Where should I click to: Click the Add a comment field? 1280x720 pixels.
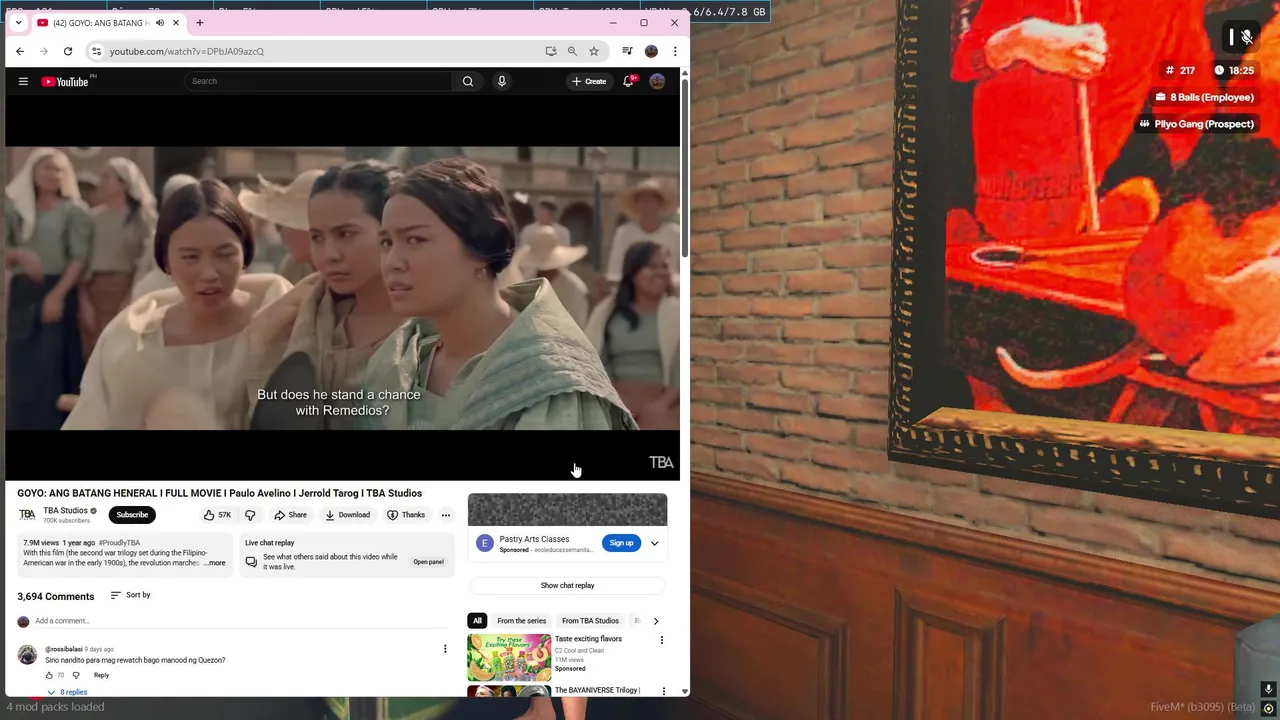240,621
